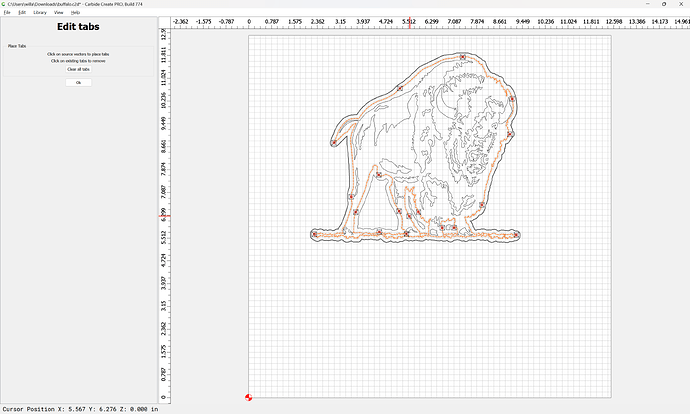
Task: Close the Carbide Create window
Action: click(681, 4)
